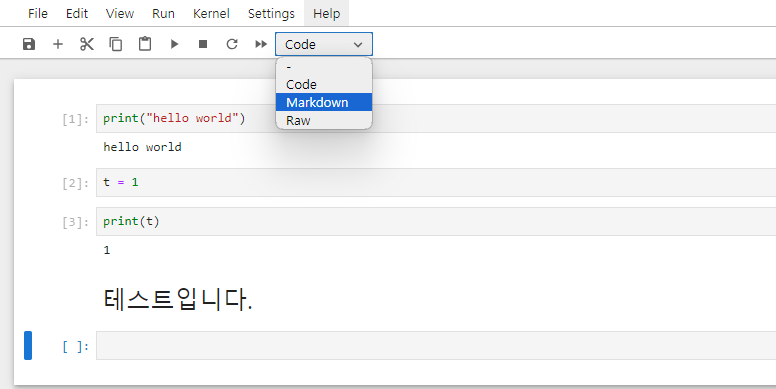Viewport: 776px width, 389px height.
Task: Click the output value 1 below print(t)
Action: click(107, 250)
